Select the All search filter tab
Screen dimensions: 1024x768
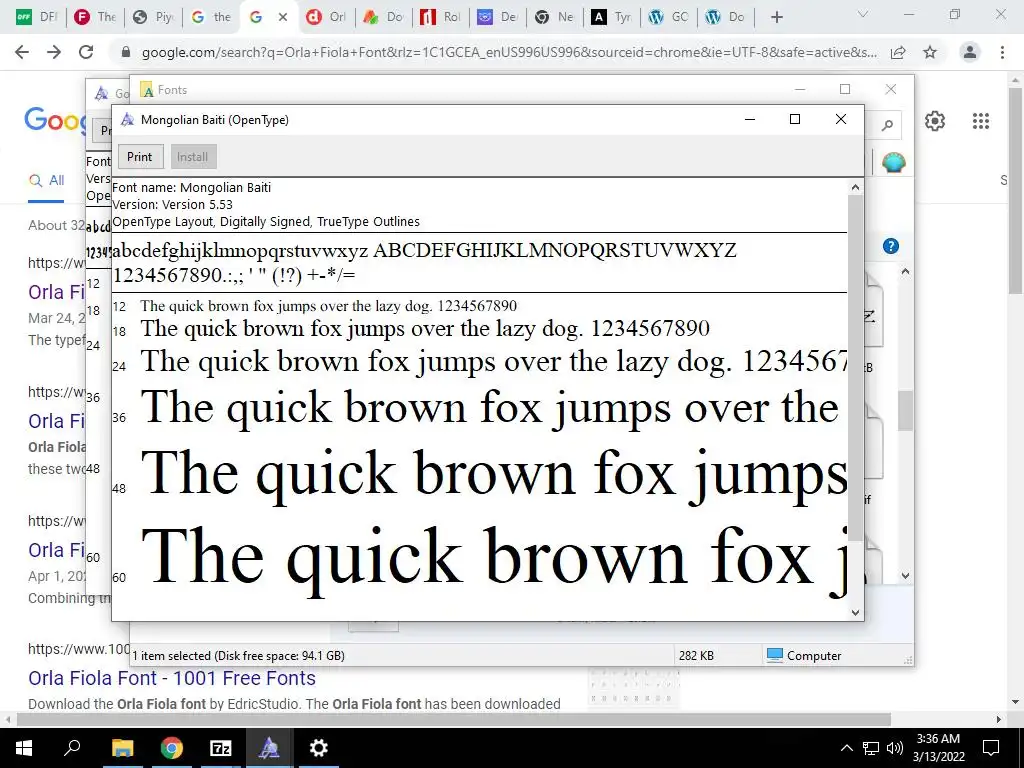click(46, 180)
